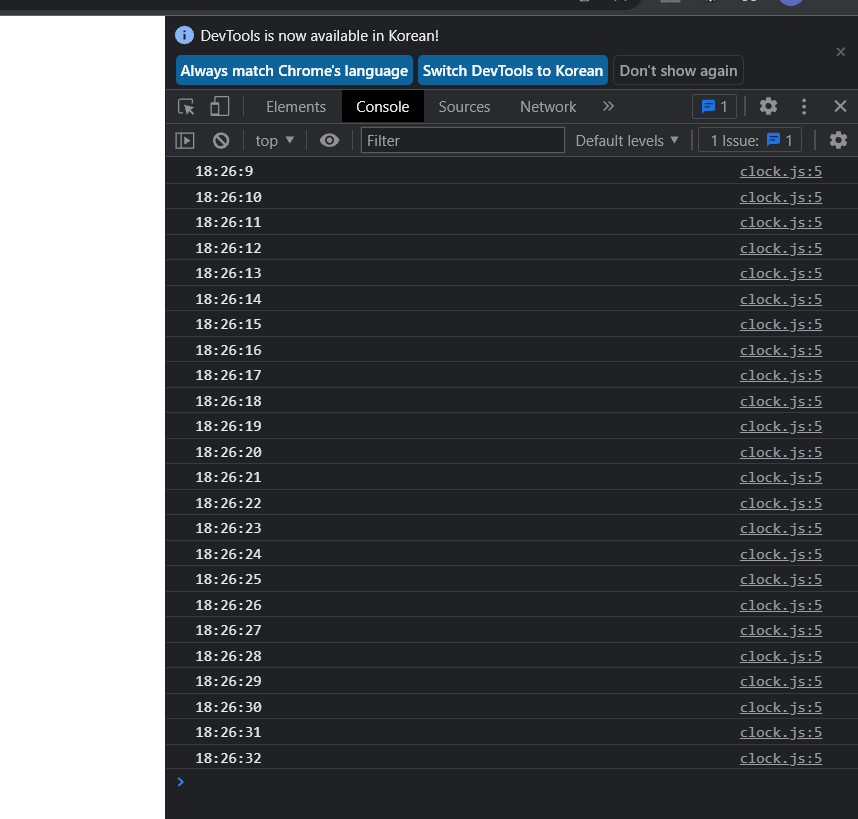The height and width of the screenshot is (819, 858).
Task: Select the log message 18:26:17
Action: 228,375
